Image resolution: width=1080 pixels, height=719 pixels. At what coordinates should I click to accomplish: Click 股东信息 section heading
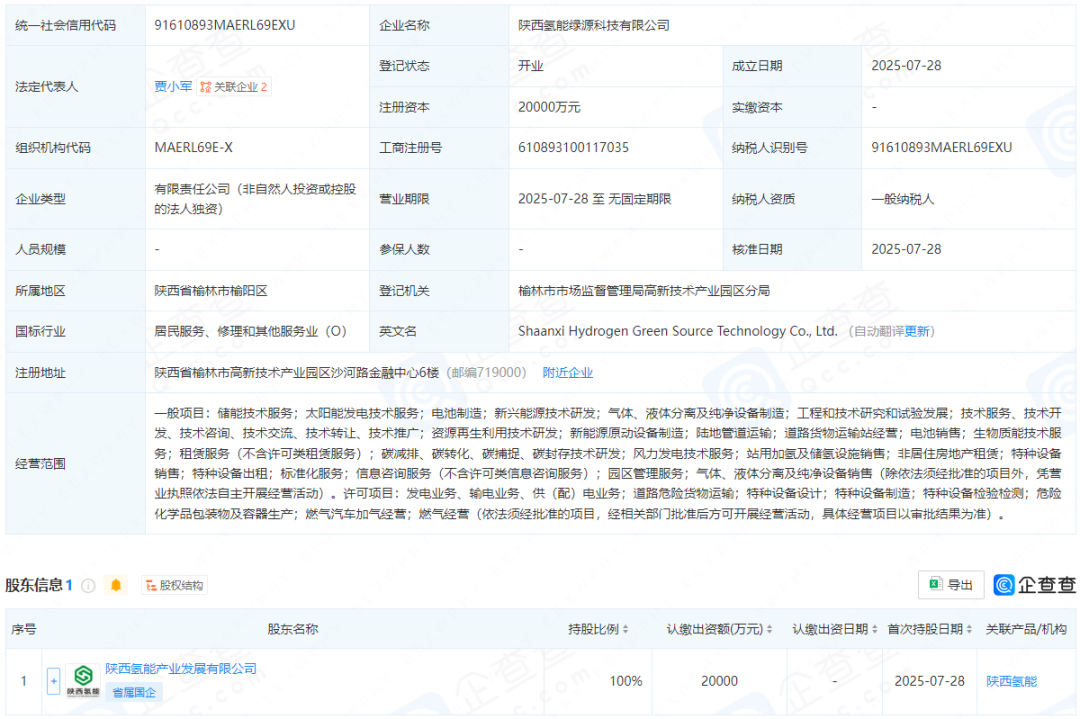(x=34, y=585)
